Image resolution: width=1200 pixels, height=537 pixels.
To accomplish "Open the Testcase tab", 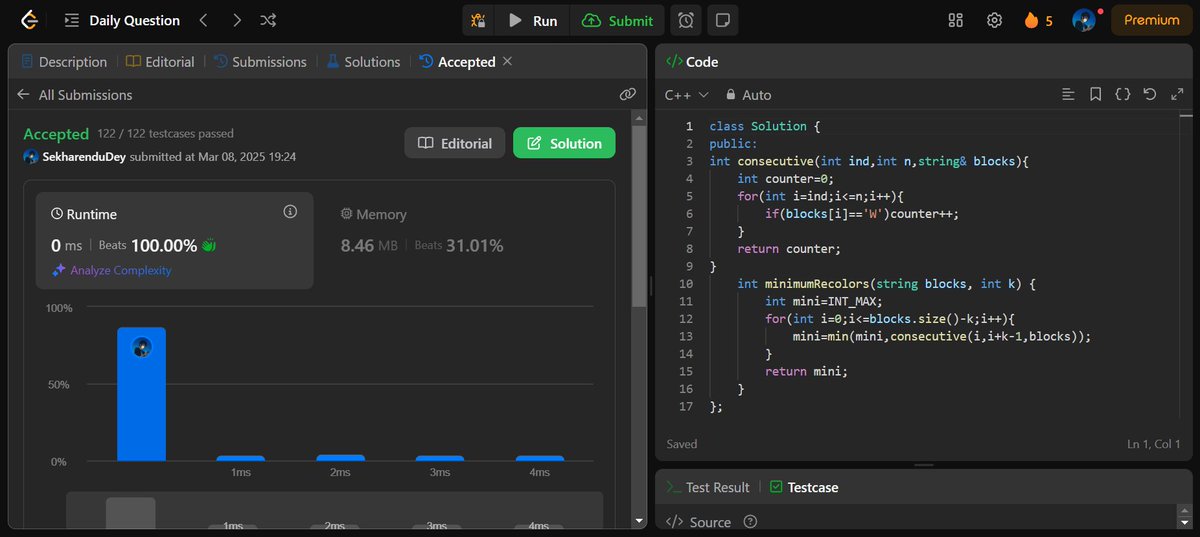I will (x=804, y=487).
